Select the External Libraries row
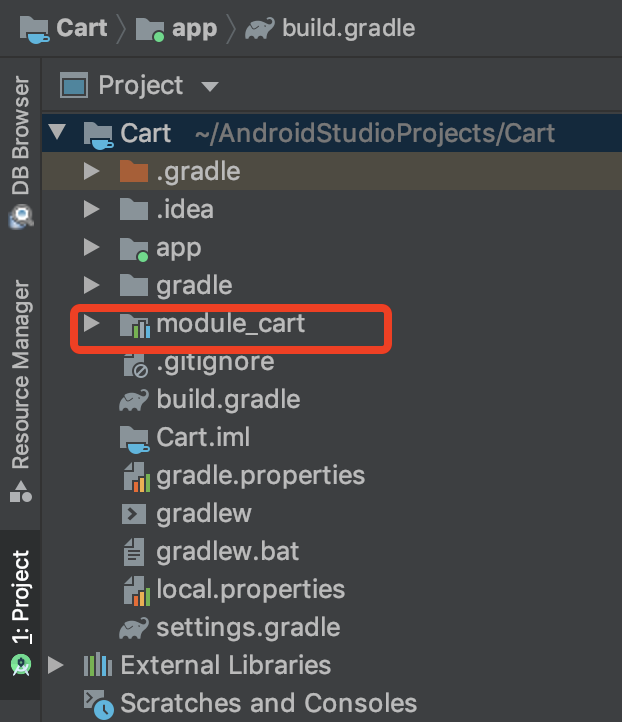Viewport: 622px width, 722px height. 331,665
